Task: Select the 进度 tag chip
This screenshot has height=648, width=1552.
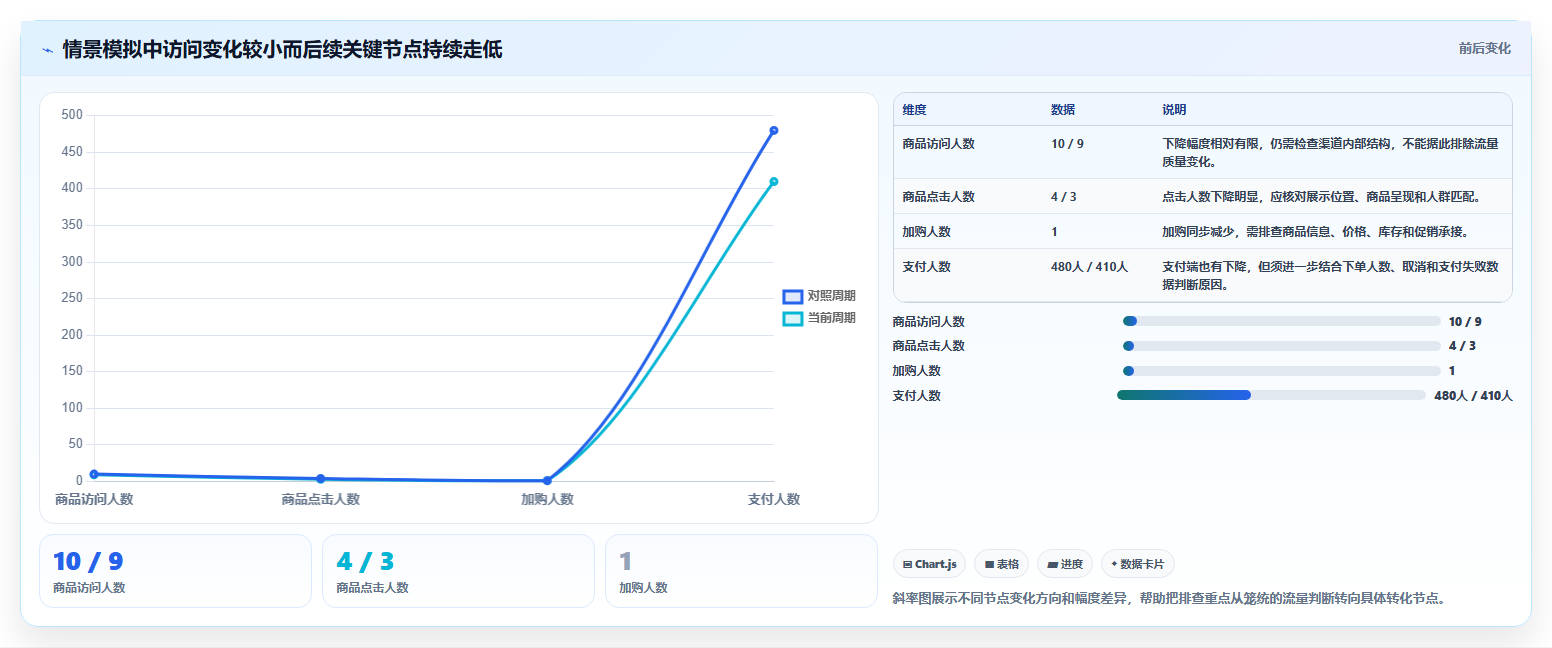Action: [1065, 564]
